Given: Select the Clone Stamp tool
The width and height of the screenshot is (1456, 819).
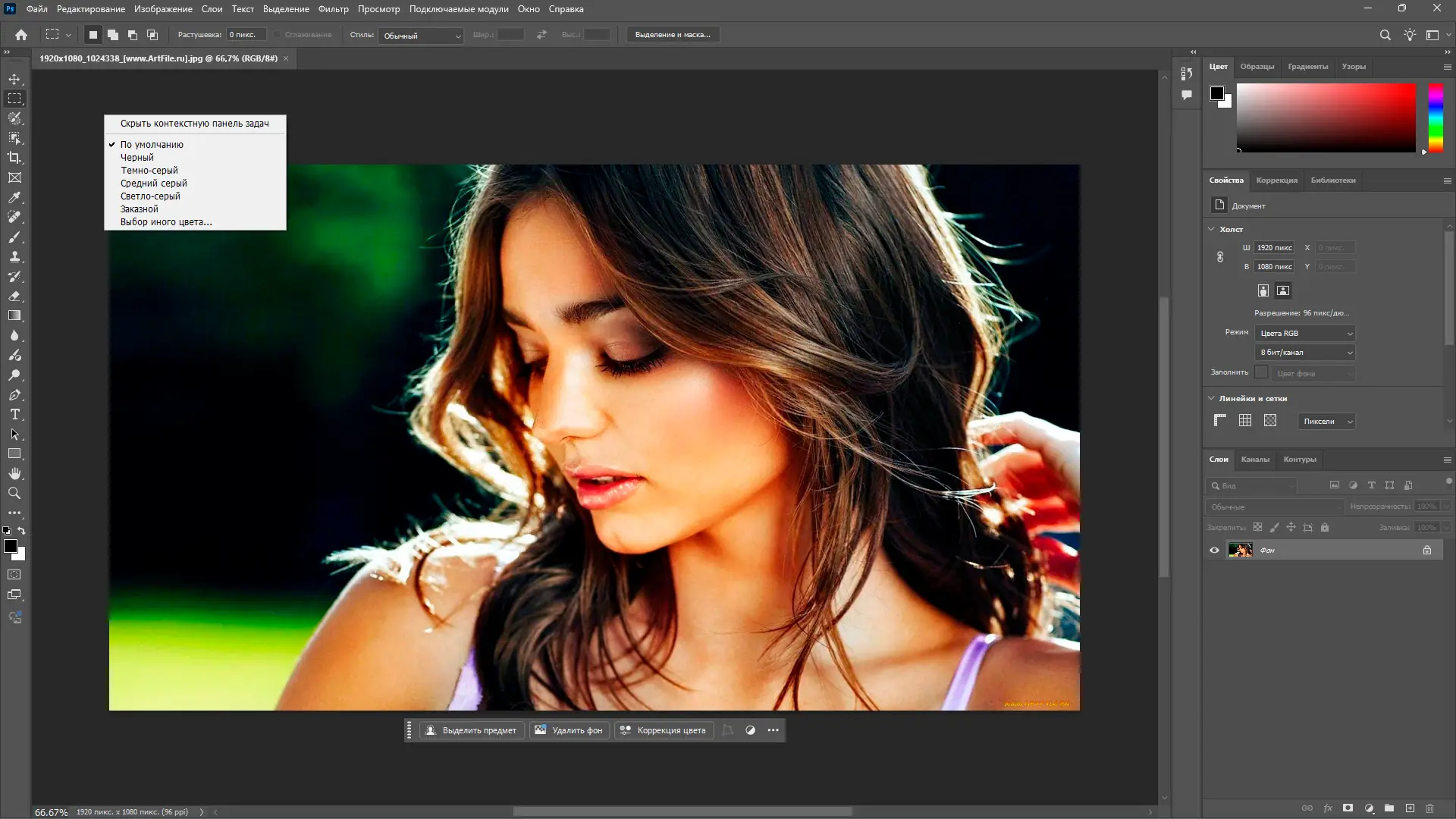Looking at the screenshot, I should (14, 256).
